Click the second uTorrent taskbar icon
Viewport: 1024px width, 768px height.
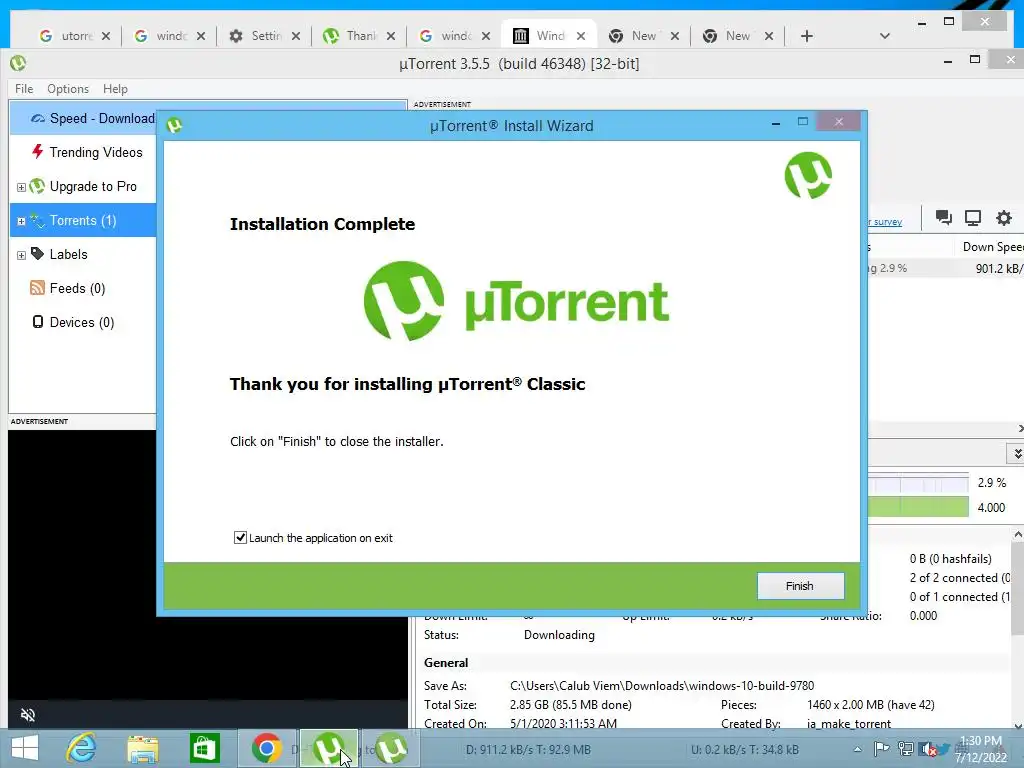(391, 748)
